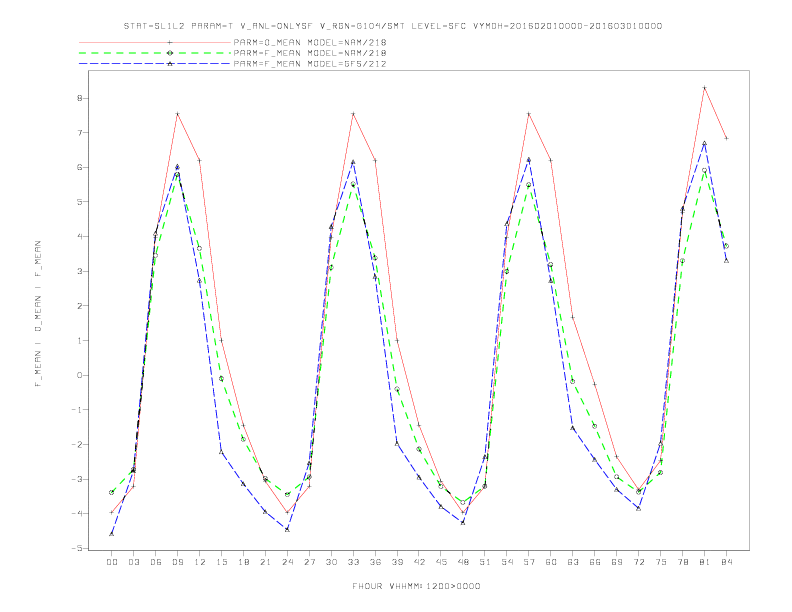Click x-axis tick label 78
The width and height of the screenshot is (792, 612).
(x=683, y=562)
